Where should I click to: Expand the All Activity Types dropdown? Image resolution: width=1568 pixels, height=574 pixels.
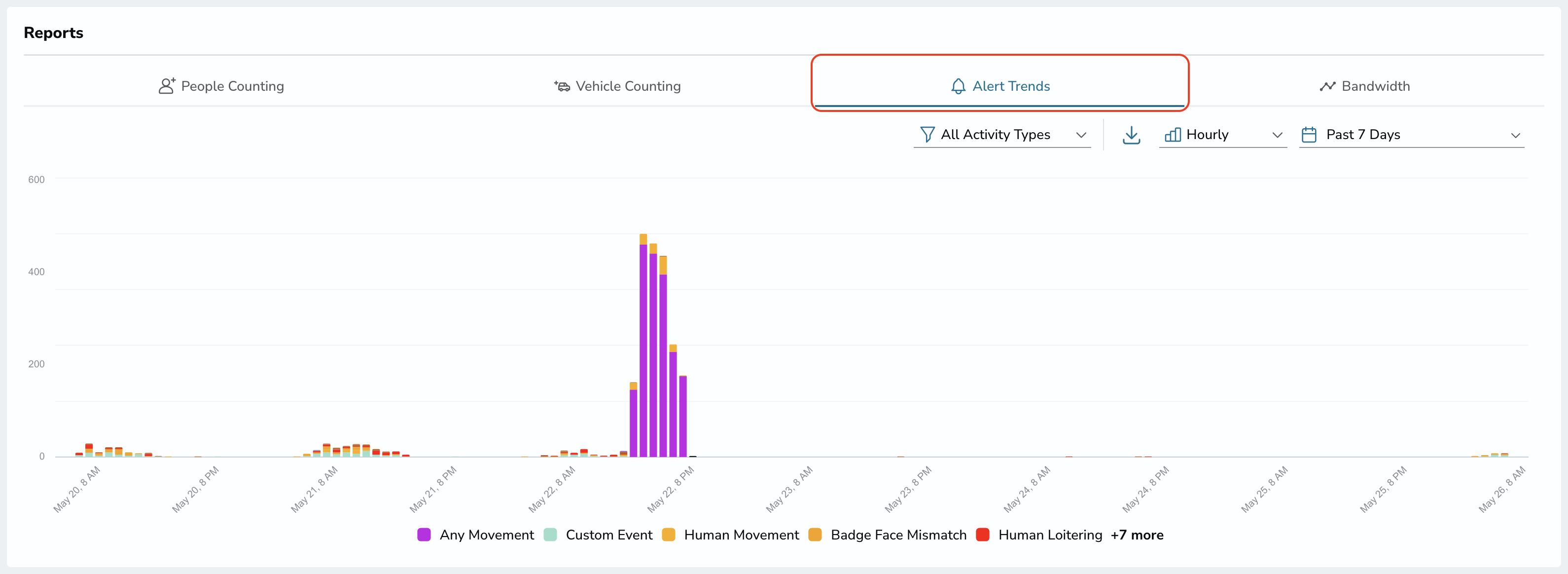point(1002,135)
